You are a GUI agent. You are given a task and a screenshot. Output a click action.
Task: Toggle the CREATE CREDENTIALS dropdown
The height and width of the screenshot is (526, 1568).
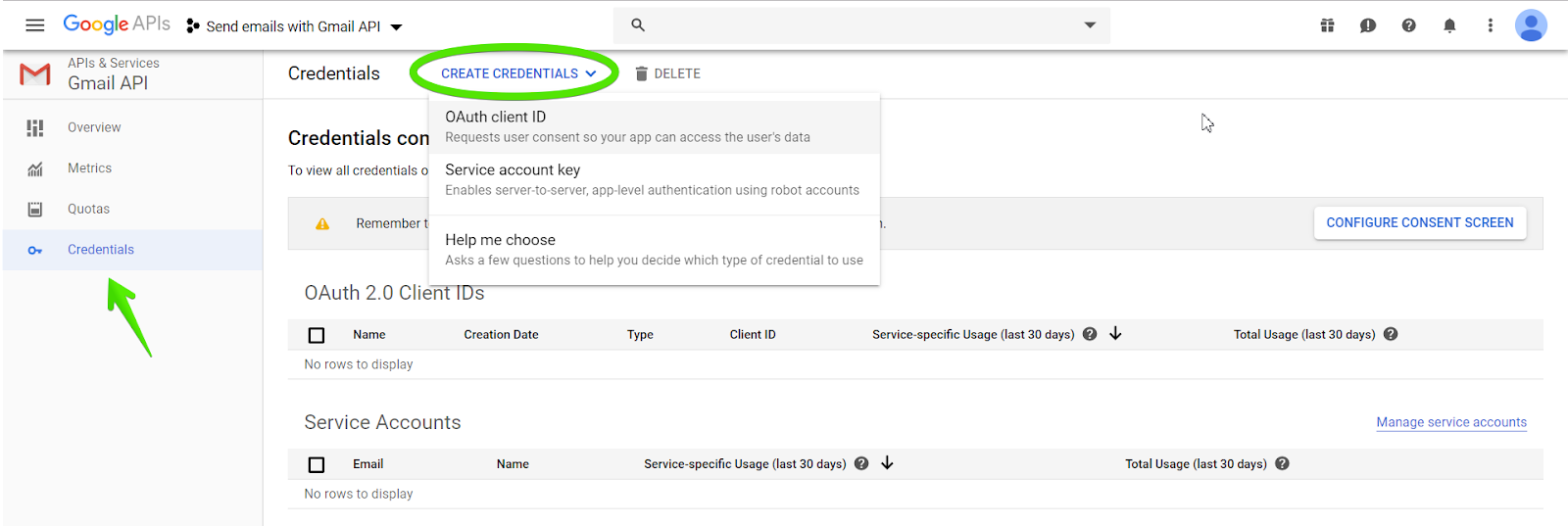pos(517,73)
